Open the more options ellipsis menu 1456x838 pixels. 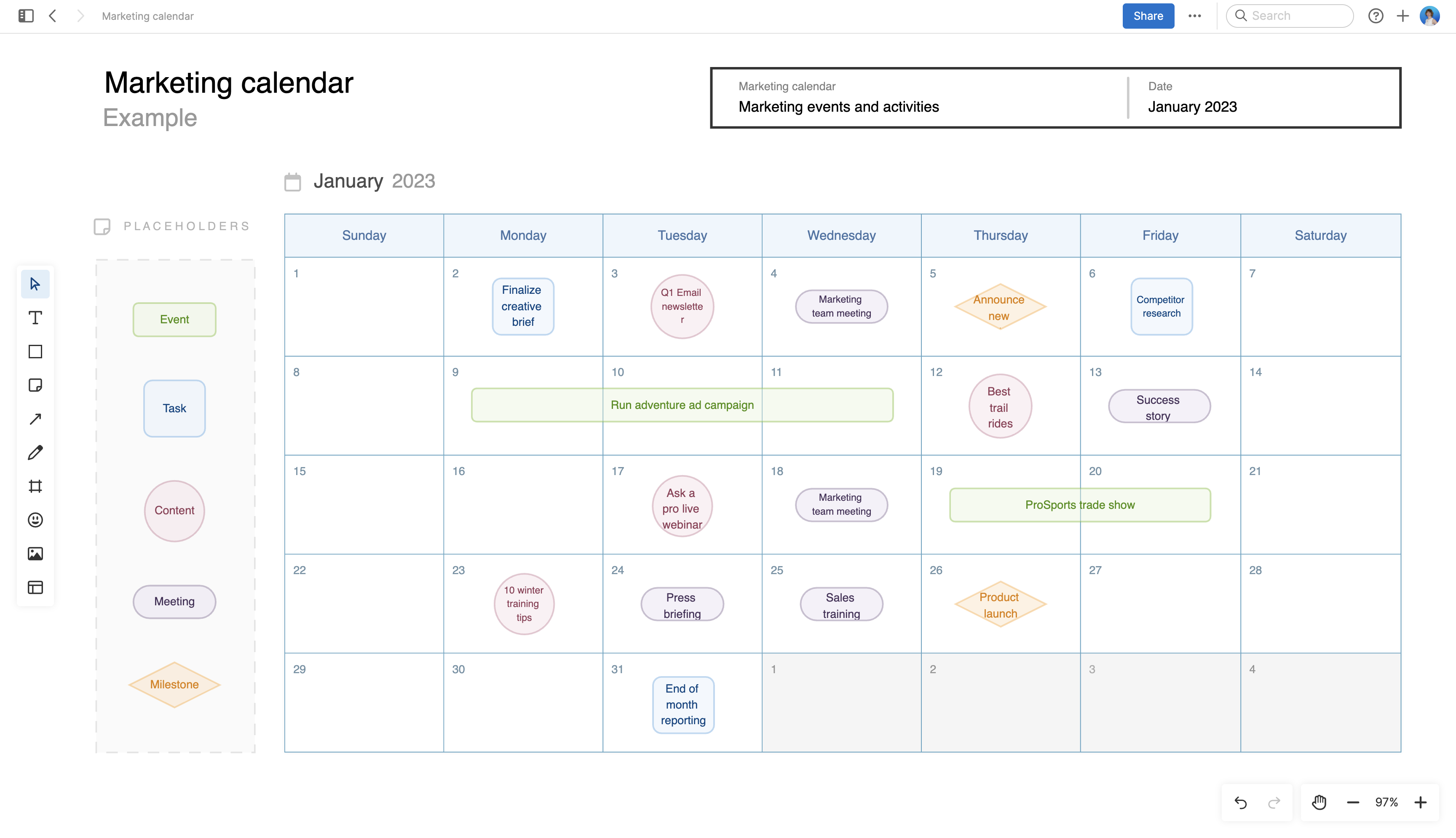[x=1195, y=16]
